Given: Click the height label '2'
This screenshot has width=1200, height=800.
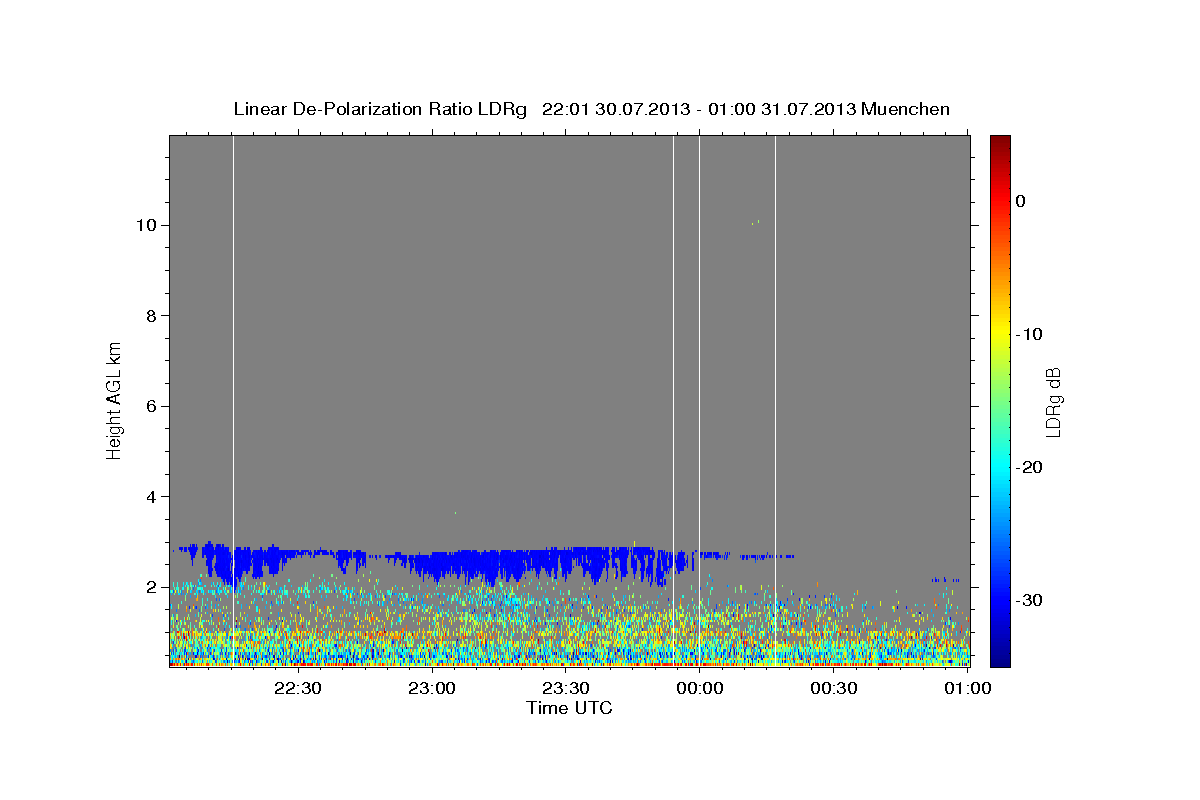Looking at the screenshot, I should (x=151, y=587).
